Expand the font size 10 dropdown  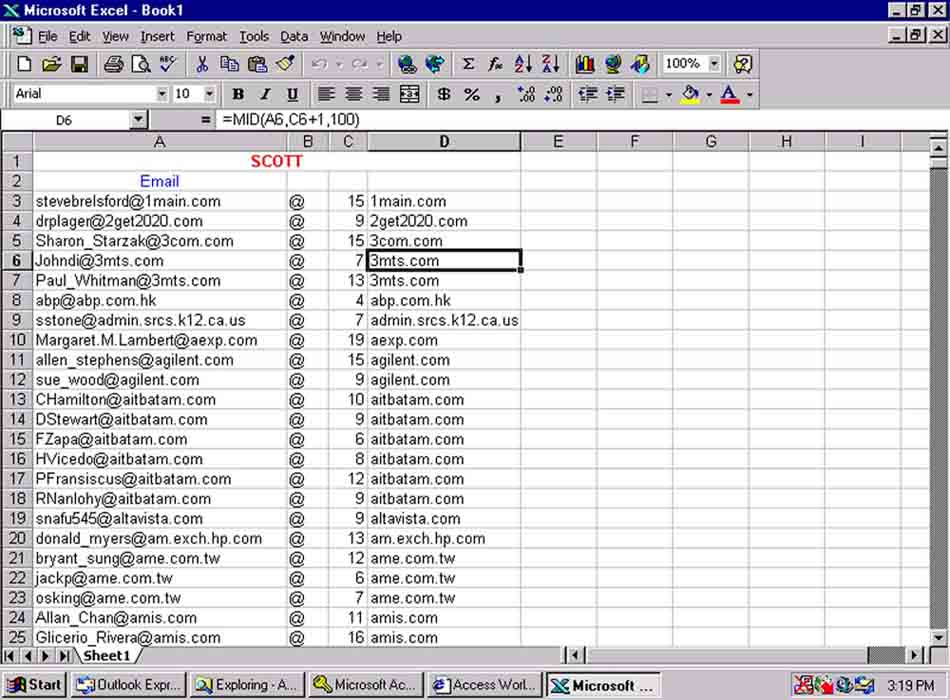coord(210,94)
